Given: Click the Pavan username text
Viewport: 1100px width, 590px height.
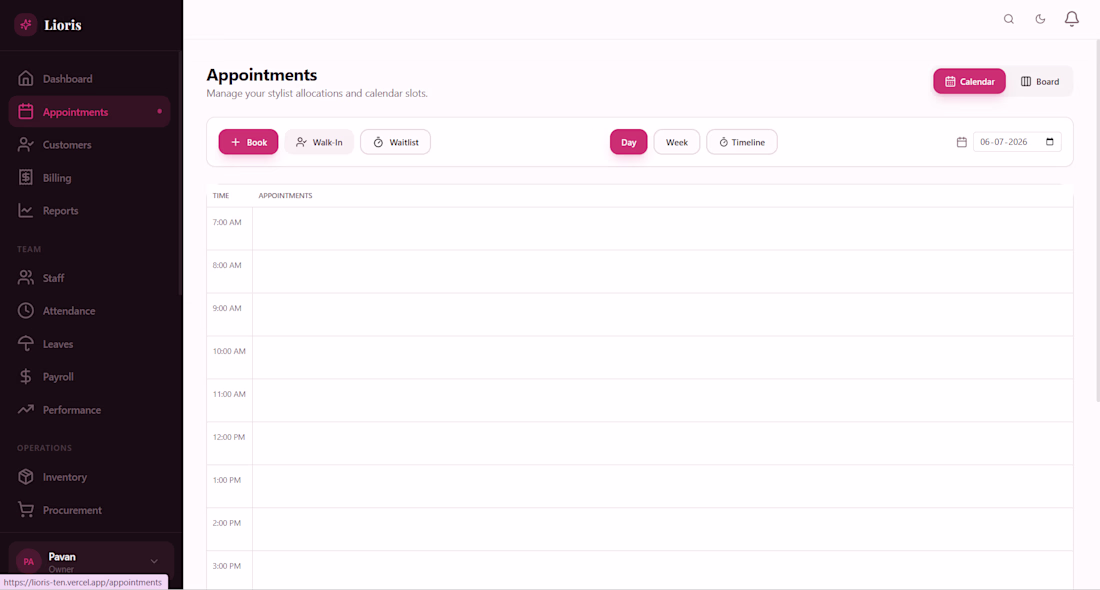Looking at the screenshot, I should [x=62, y=556].
